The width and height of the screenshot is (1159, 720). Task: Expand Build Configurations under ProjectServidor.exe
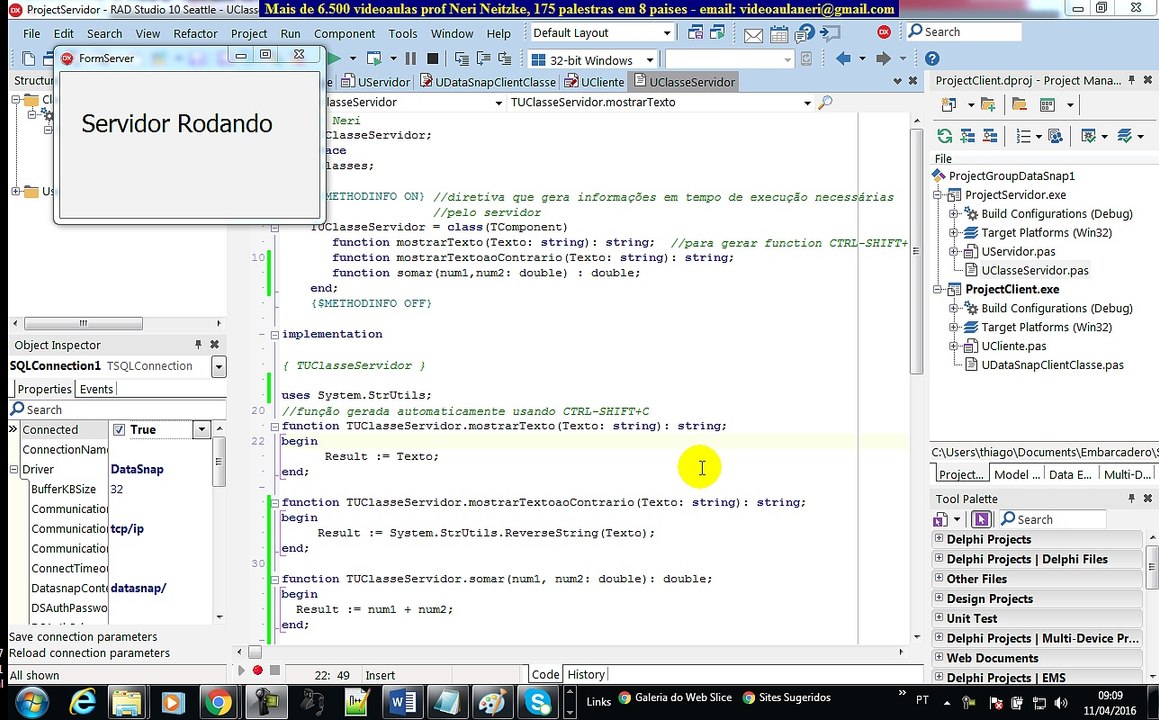tap(954, 214)
